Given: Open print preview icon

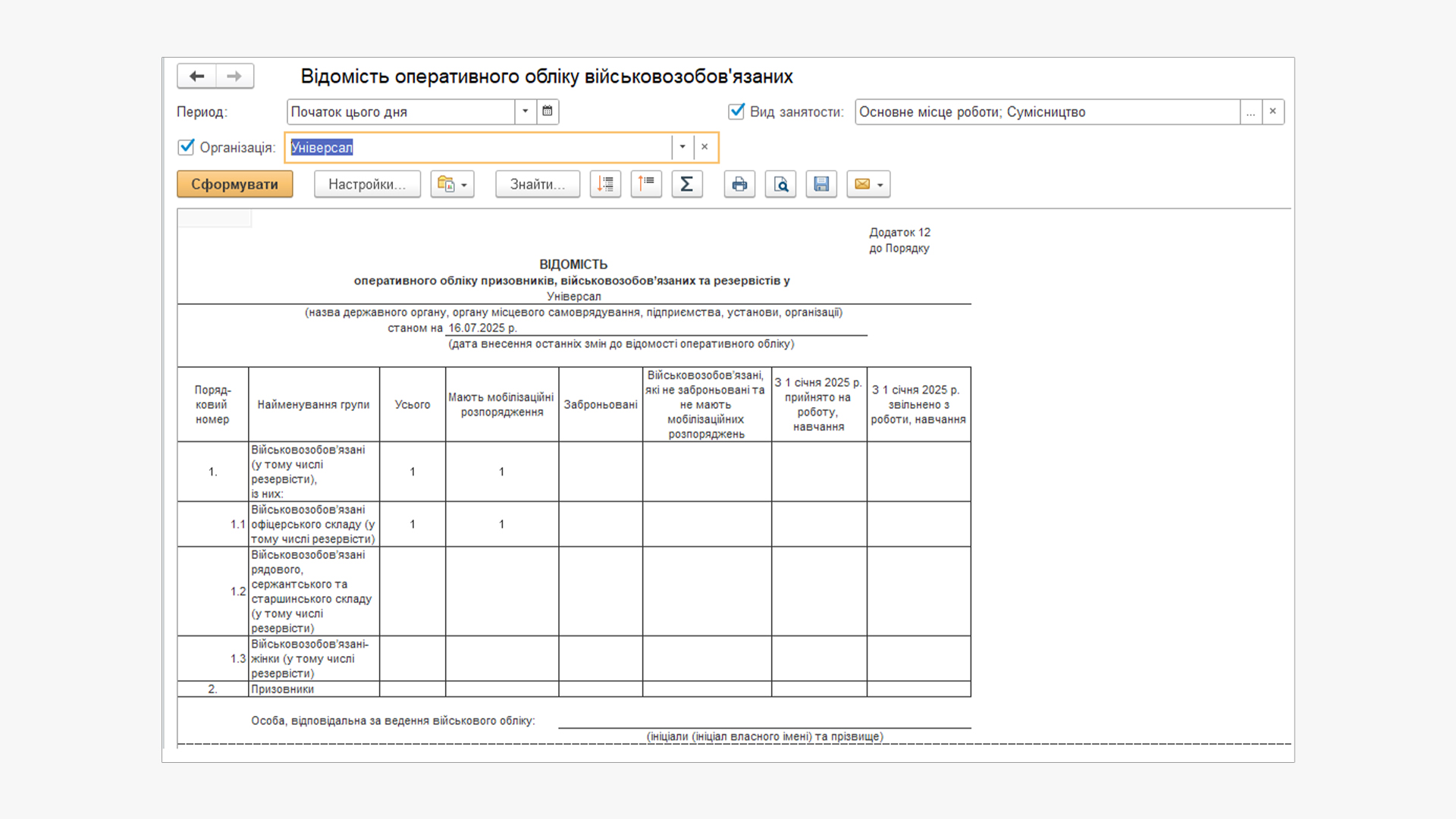Looking at the screenshot, I should pyautogui.click(x=780, y=184).
